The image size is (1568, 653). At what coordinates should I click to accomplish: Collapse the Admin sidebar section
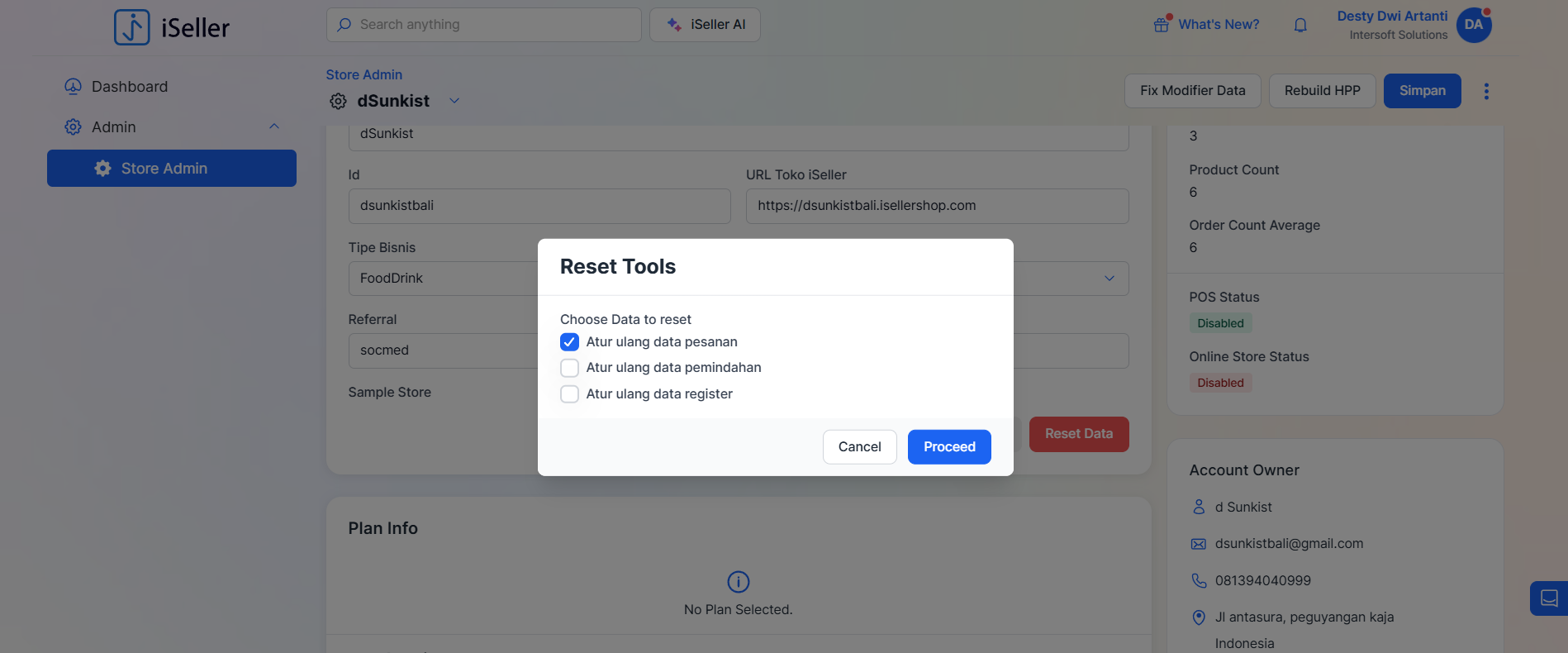coord(274,126)
